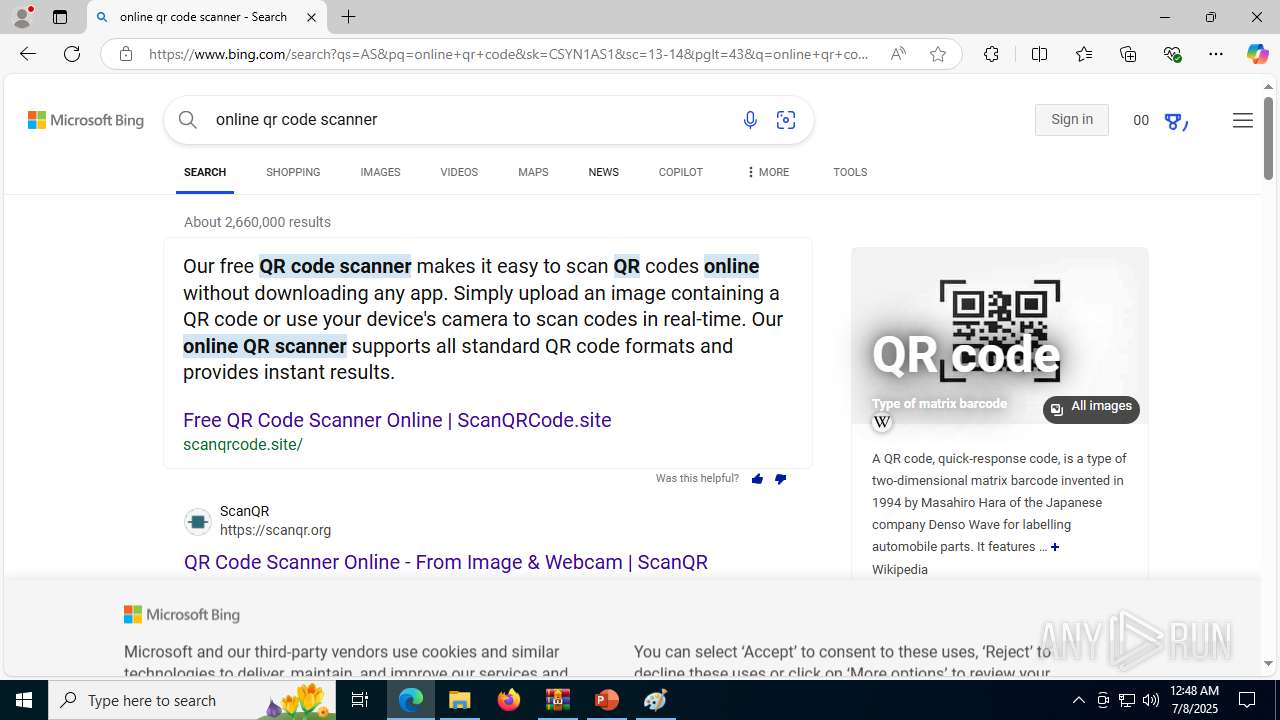The width and height of the screenshot is (1280, 720).
Task: Mark answer unhelpful with thumbs down
Action: pos(780,479)
